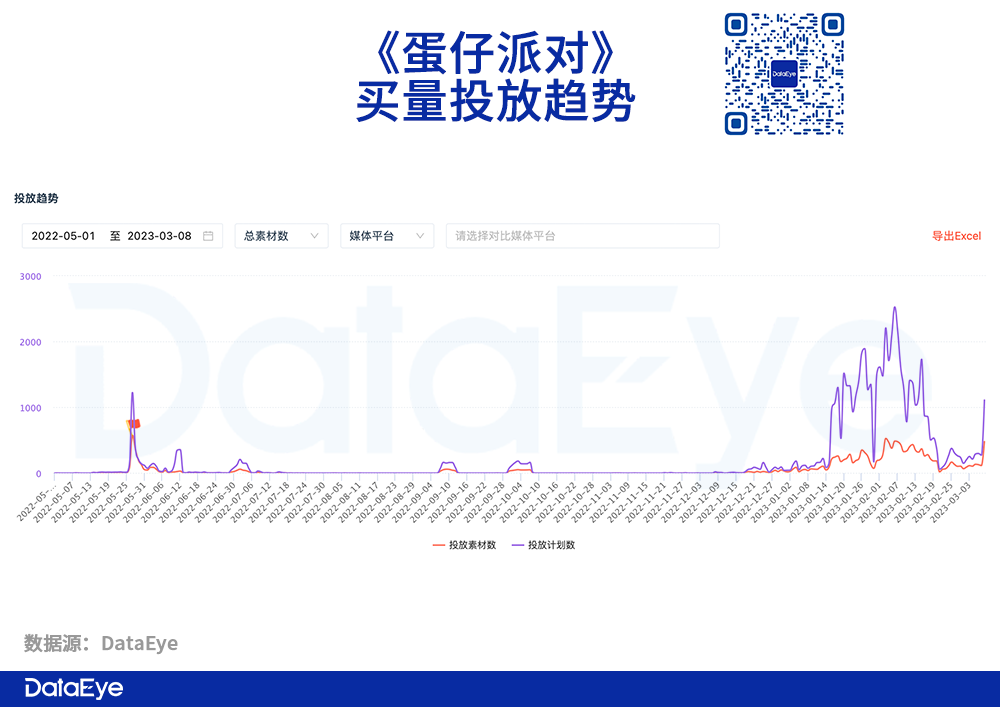
Task: Click the 数据源：DataEye source text
Action: [x=101, y=643]
